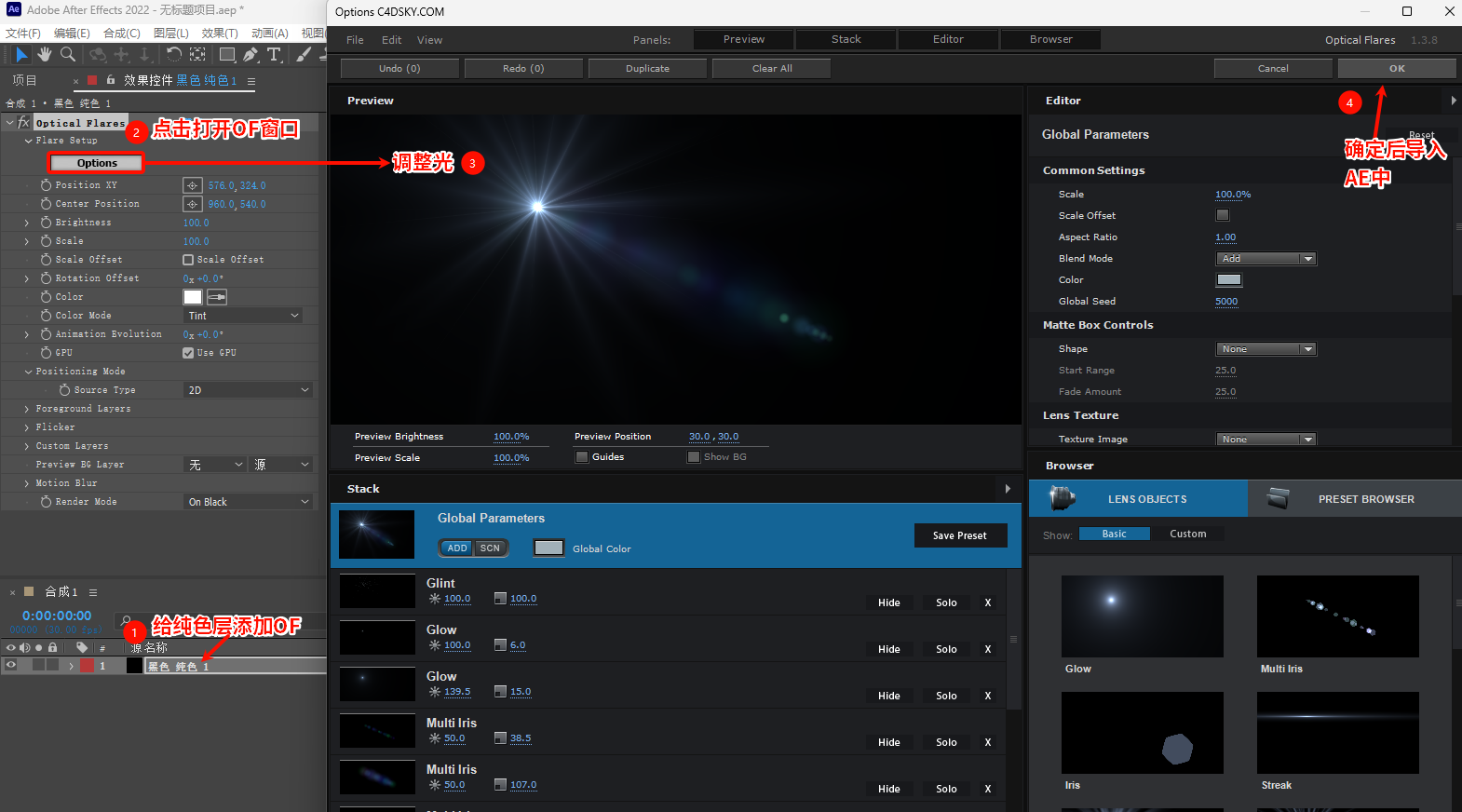This screenshot has width=1462, height=812.
Task: Toggle the Browser panel tab
Action: point(1050,39)
